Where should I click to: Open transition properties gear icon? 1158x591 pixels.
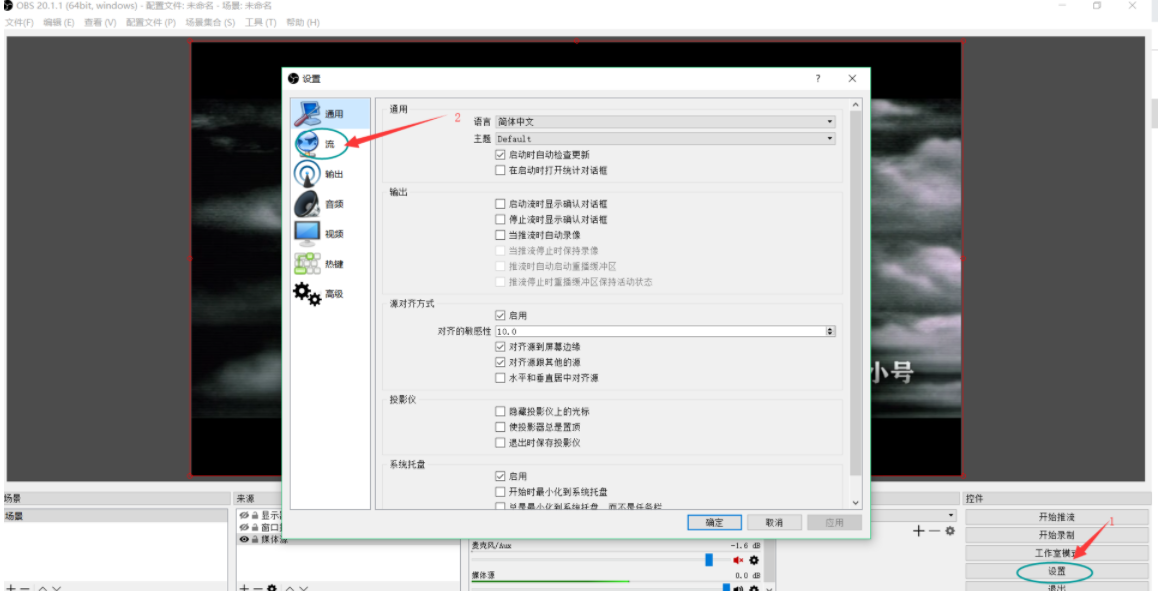[x=950, y=531]
